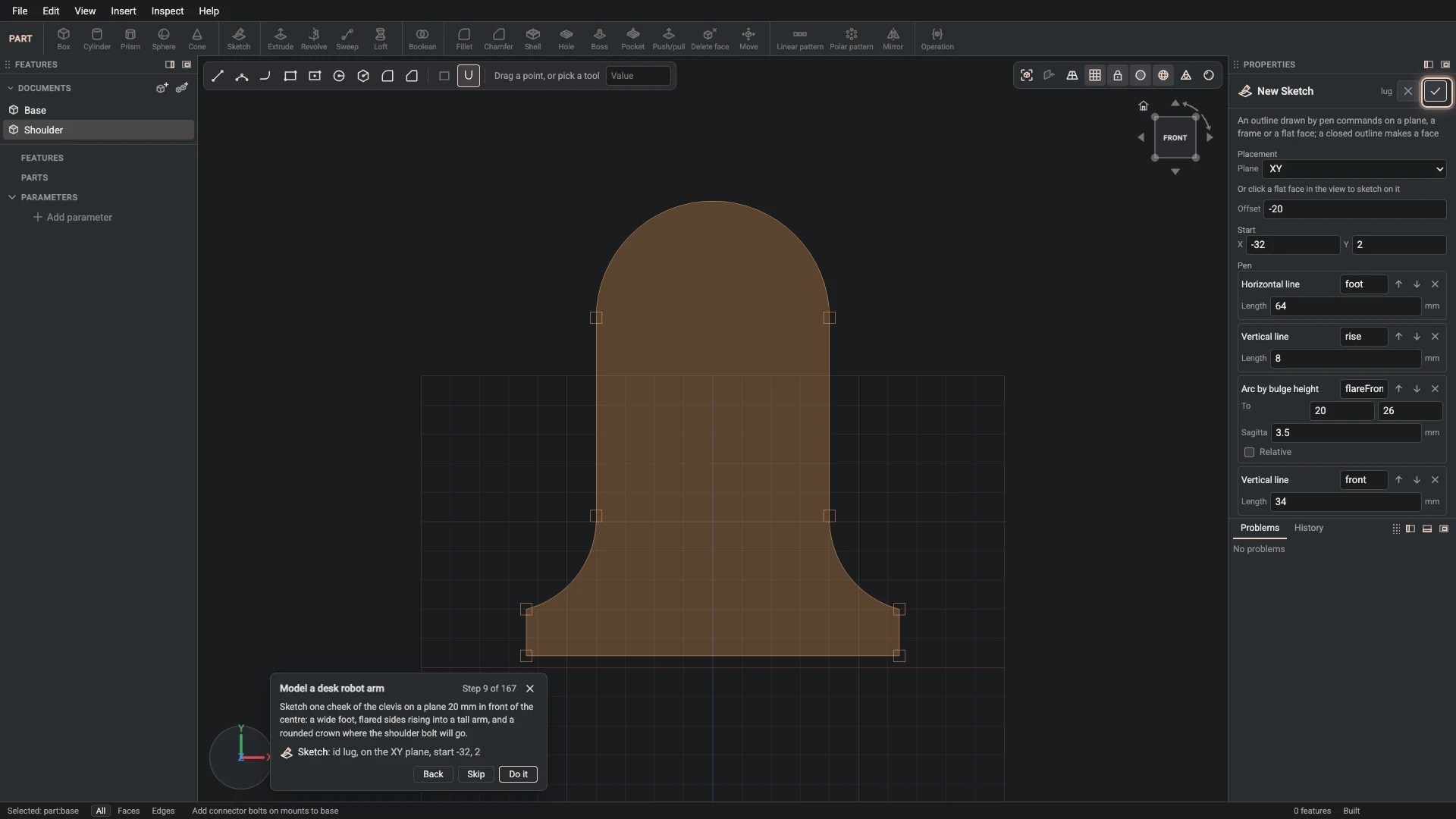Toggle perspective projection view icon

(1072, 75)
